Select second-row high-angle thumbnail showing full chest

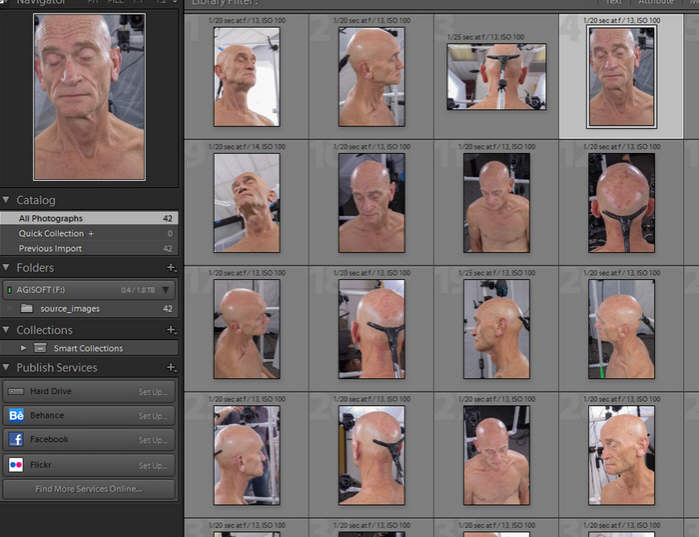pyautogui.click(x=496, y=203)
